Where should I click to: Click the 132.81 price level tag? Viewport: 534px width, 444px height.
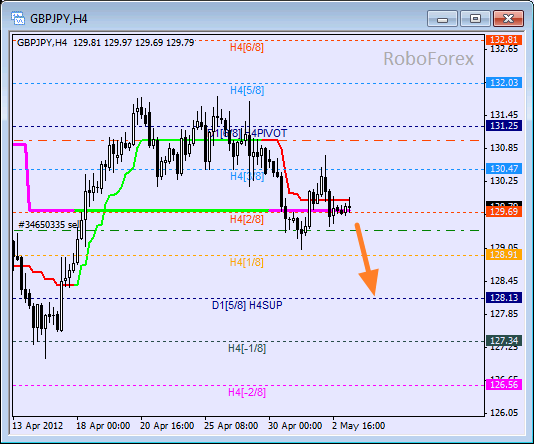(x=504, y=40)
